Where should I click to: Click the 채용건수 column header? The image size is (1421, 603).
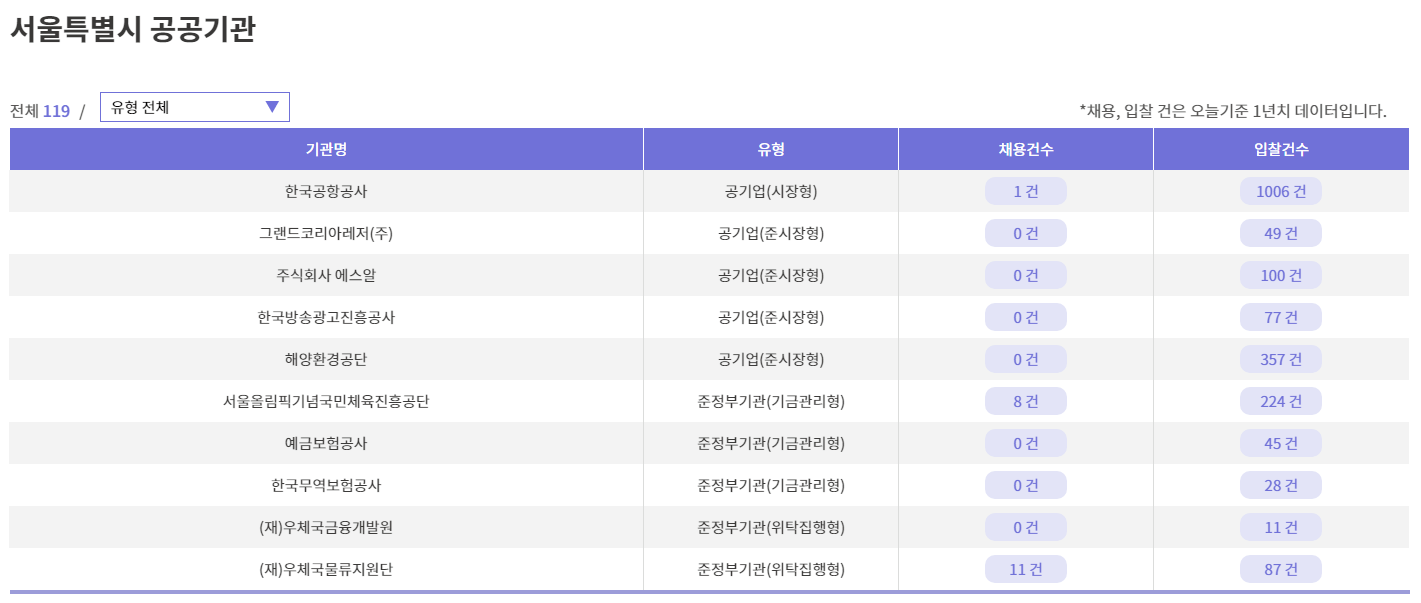[x=1026, y=149]
